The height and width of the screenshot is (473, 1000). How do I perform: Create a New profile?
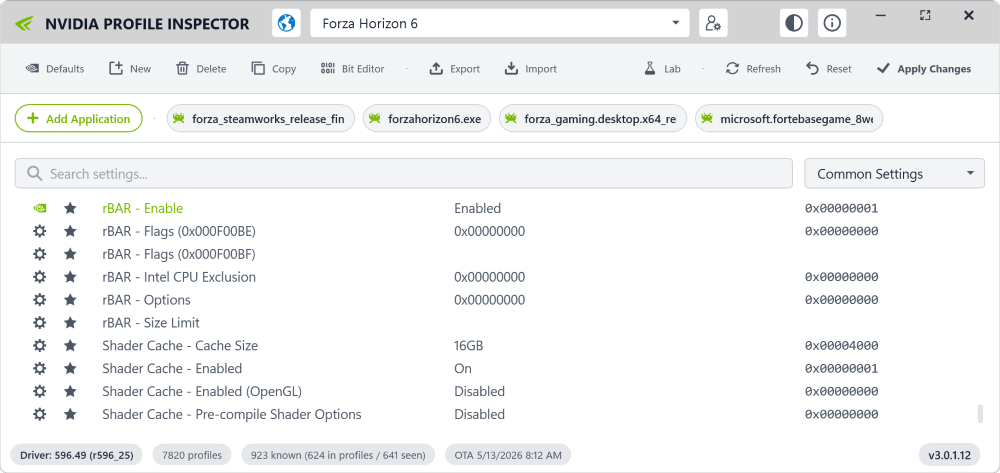pyautogui.click(x=130, y=69)
